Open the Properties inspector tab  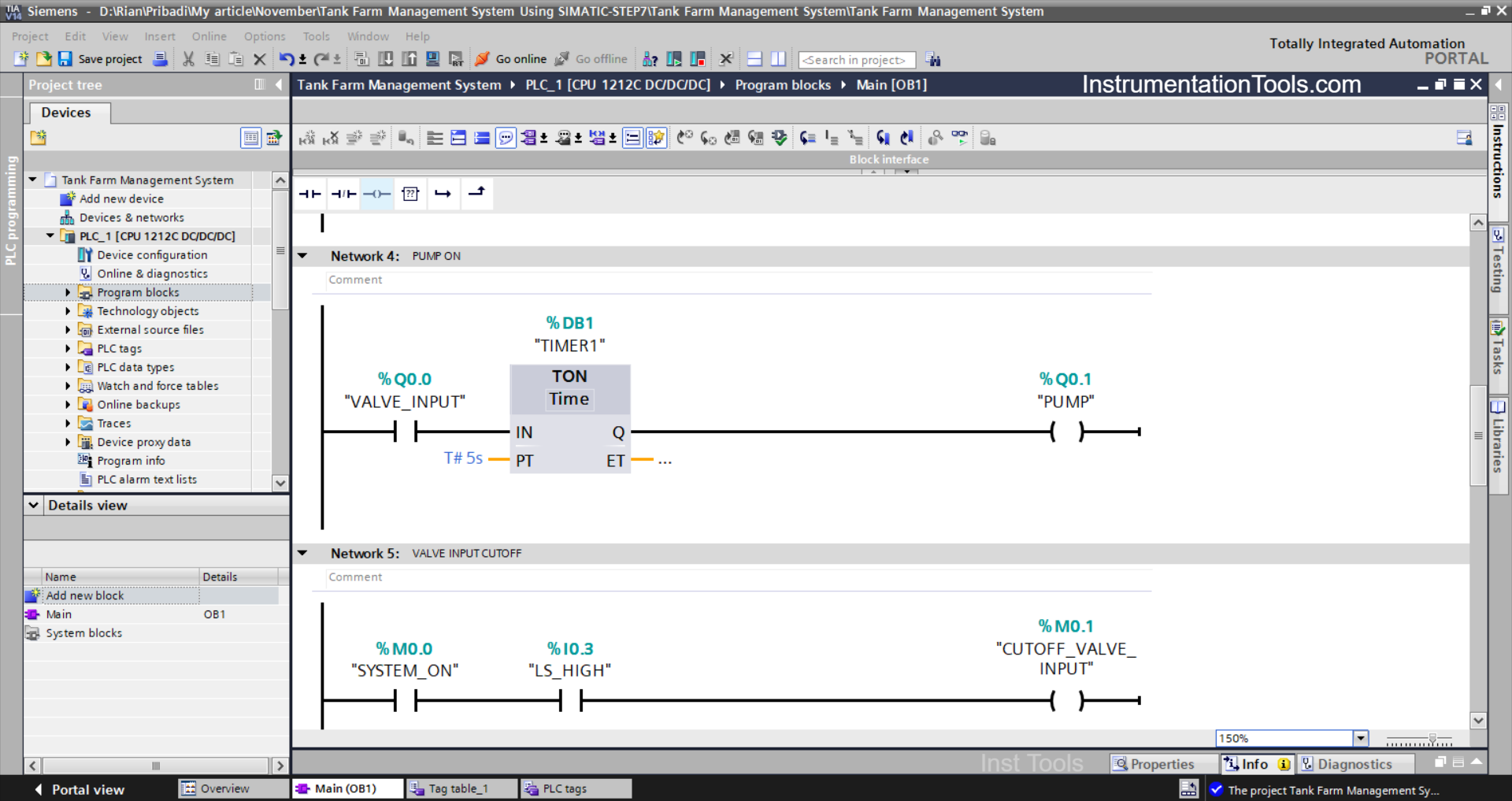click(x=1154, y=764)
